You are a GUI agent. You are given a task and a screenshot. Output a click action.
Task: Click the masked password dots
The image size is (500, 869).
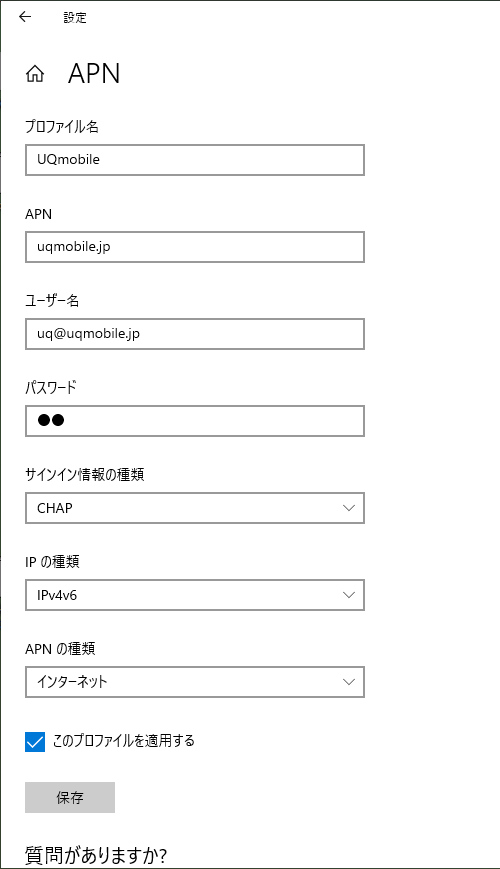coord(51,421)
